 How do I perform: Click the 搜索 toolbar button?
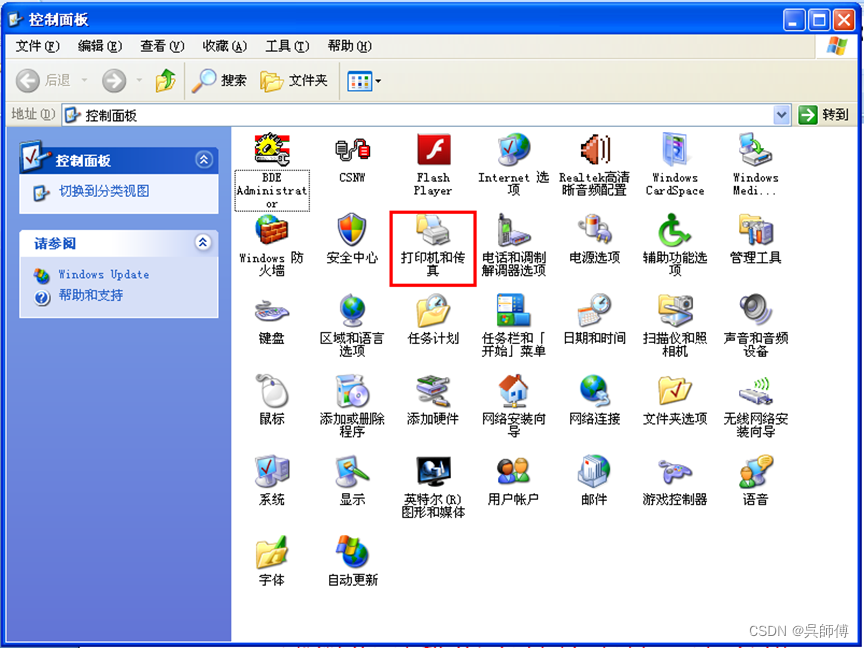[219, 81]
